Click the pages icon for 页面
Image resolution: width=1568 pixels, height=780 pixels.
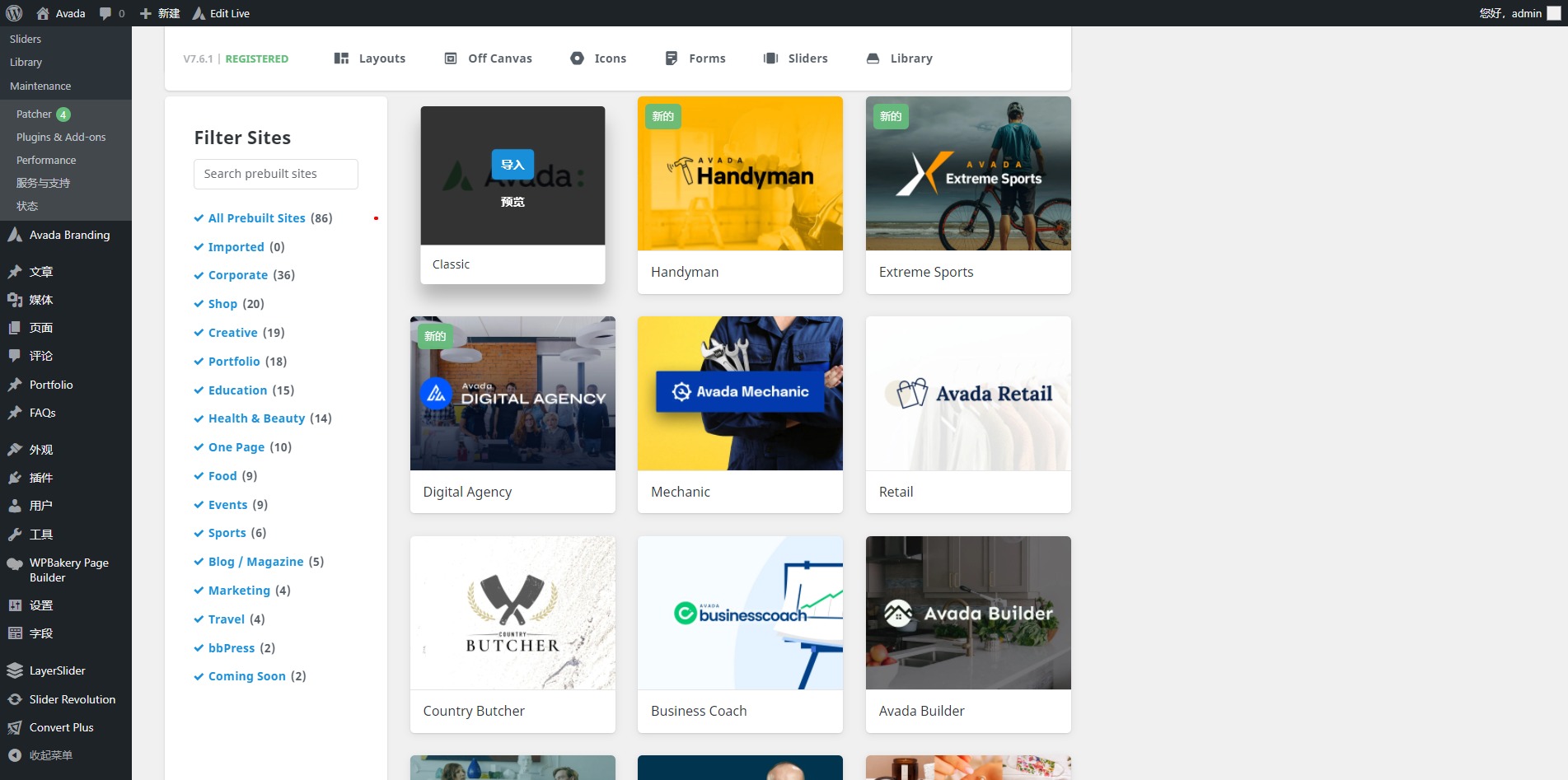[x=15, y=328]
